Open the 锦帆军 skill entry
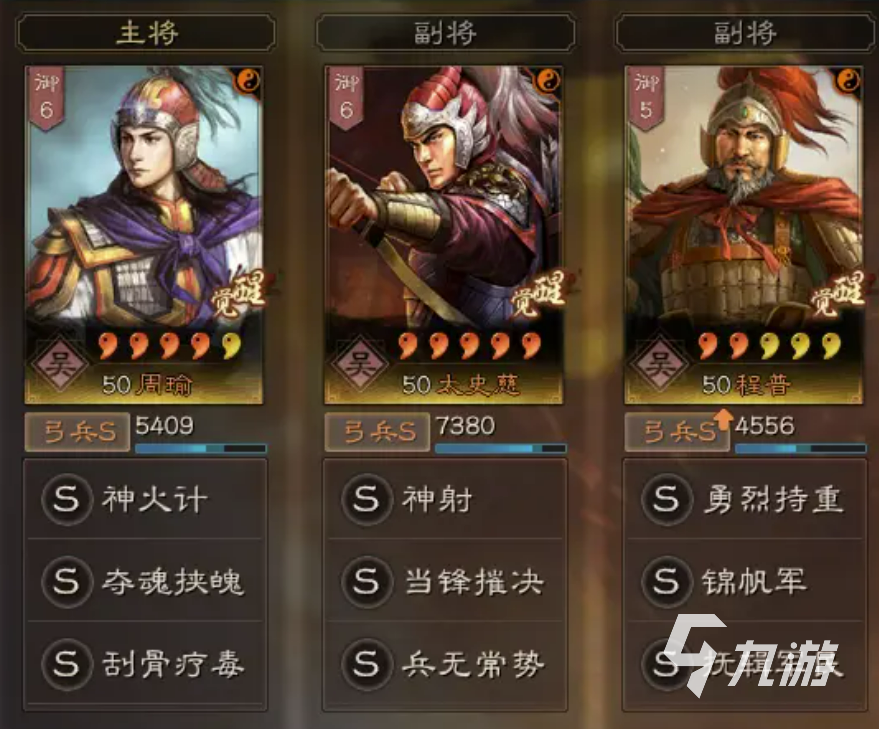 [745, 581]
